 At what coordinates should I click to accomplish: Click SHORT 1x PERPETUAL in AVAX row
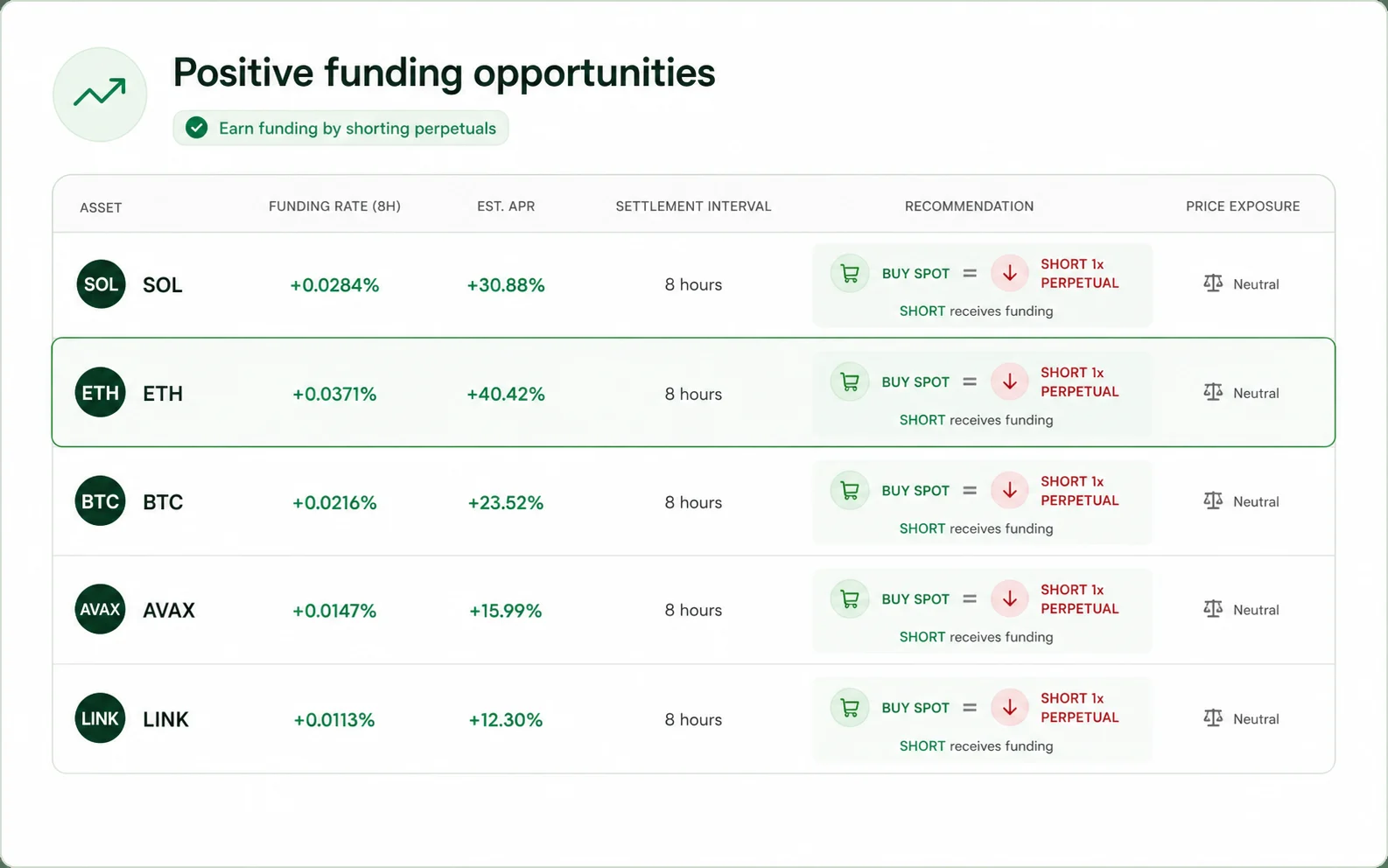pos(1080,599)
